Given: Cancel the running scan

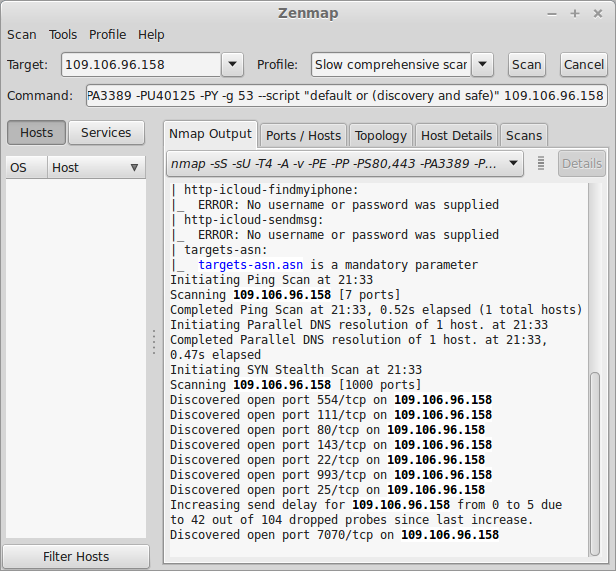Looking at the screenshot, I should coord(584,64).
